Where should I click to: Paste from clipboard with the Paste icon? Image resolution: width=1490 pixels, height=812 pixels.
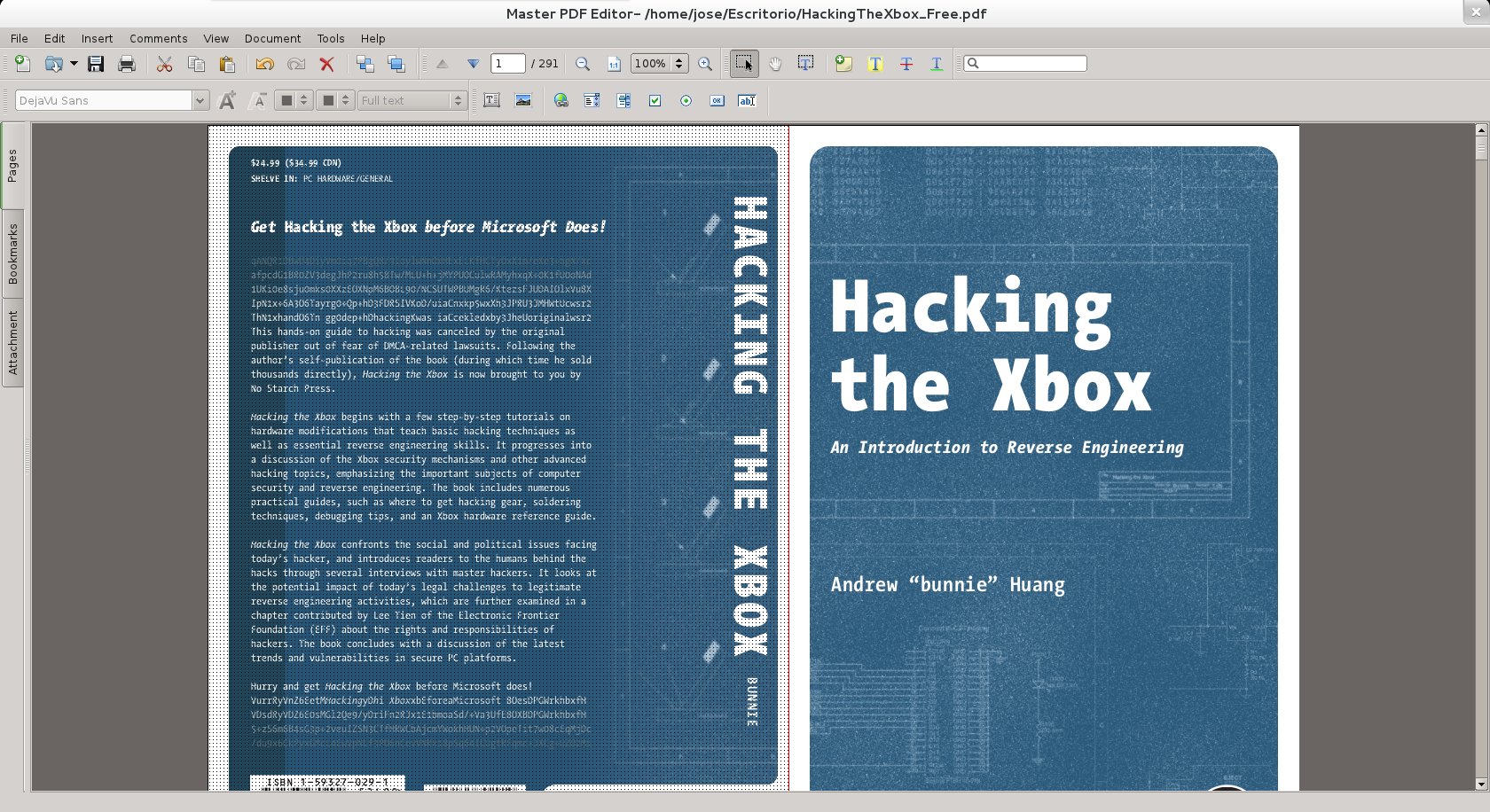tap(227, 64)
